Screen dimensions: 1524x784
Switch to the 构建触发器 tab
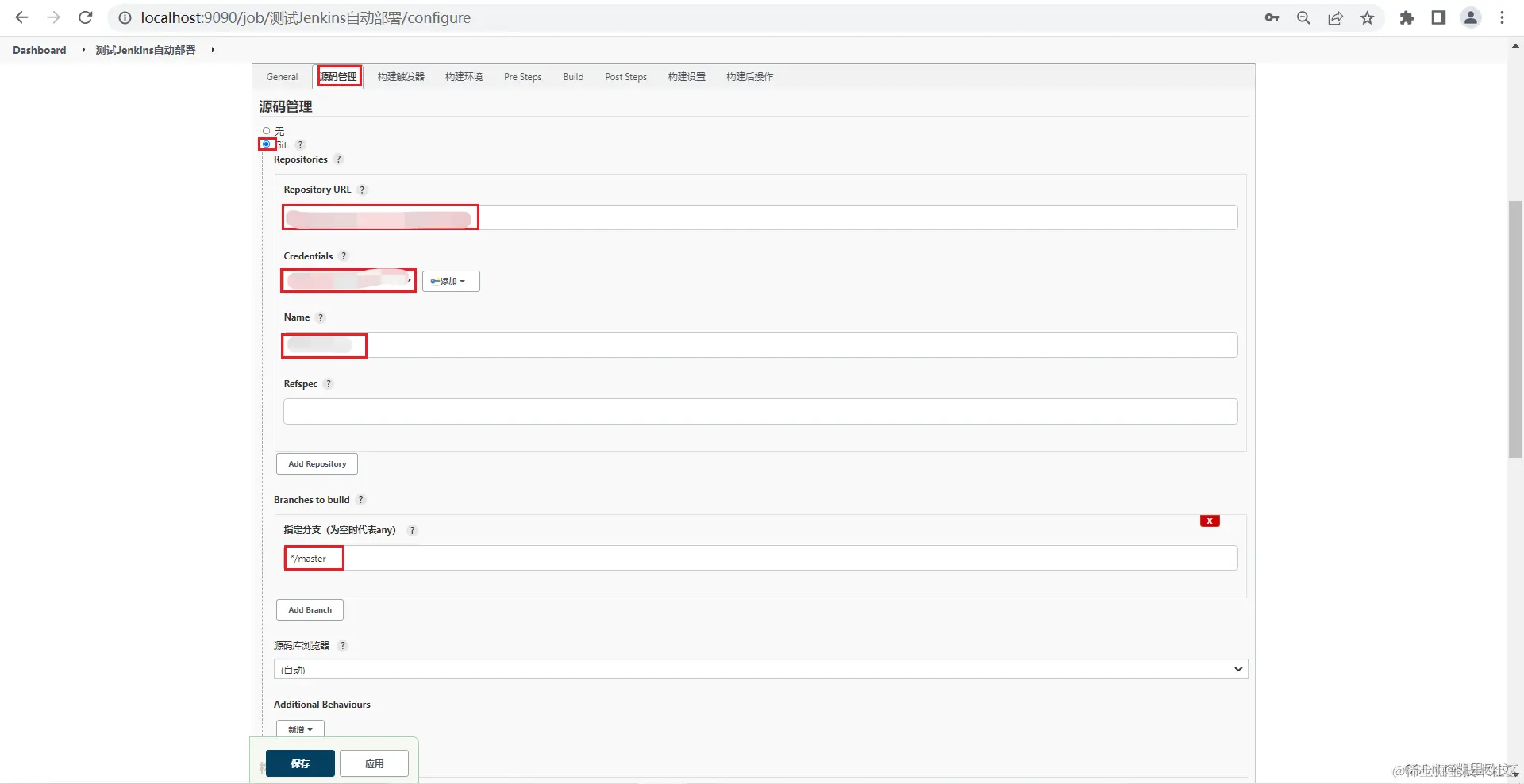399,76
